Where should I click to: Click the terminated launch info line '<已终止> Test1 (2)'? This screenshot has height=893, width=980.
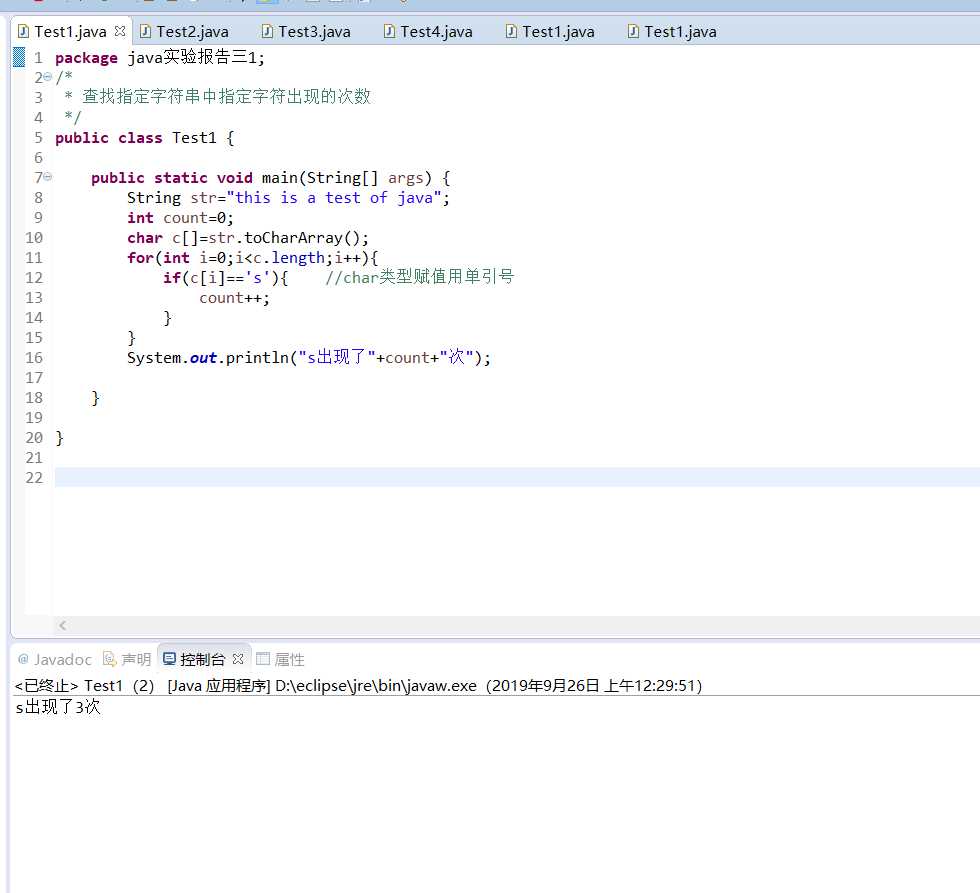pos(84,686)
